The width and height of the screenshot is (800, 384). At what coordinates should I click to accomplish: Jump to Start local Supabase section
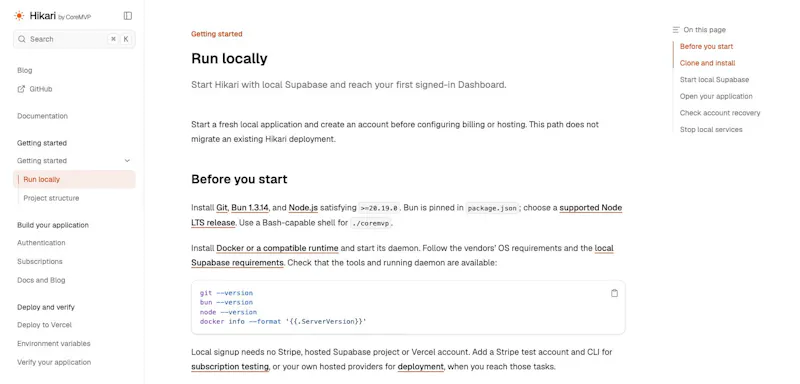click(714, 80)
